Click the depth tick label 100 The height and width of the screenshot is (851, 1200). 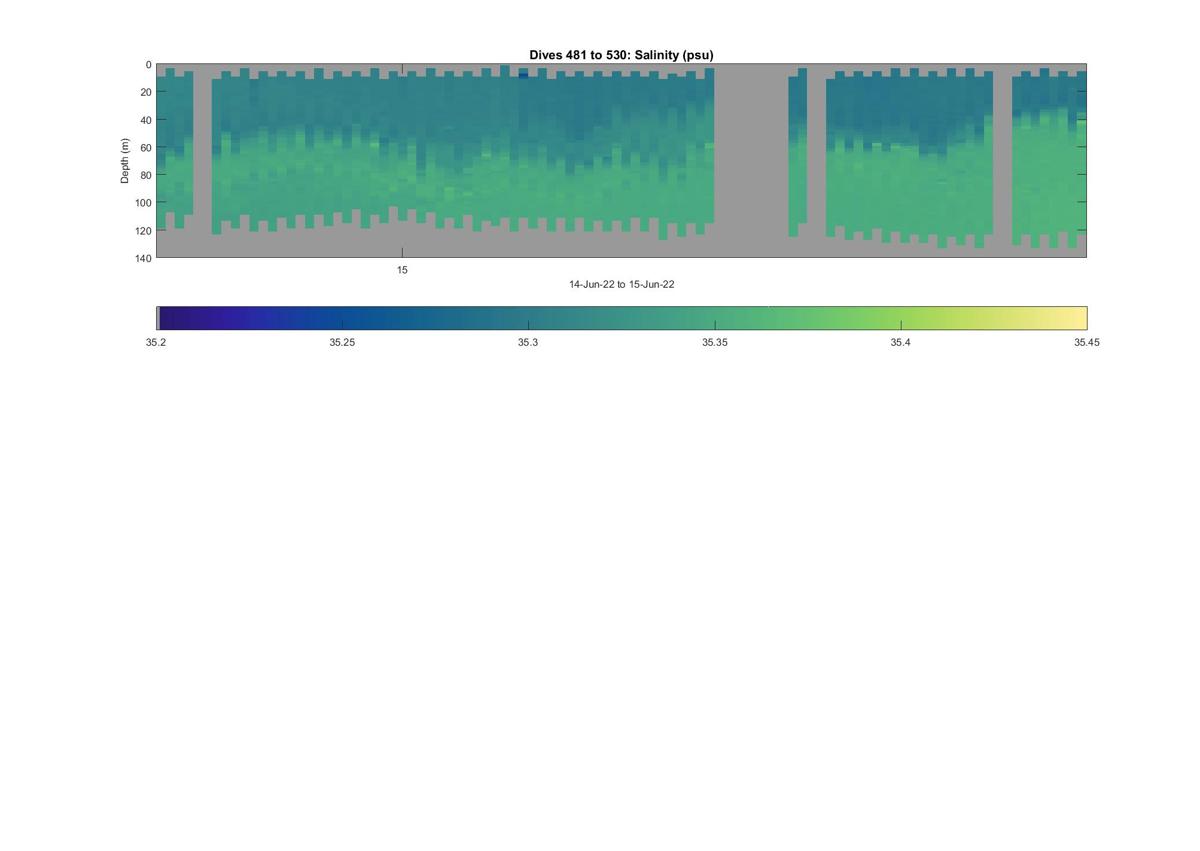pos(143,203)
